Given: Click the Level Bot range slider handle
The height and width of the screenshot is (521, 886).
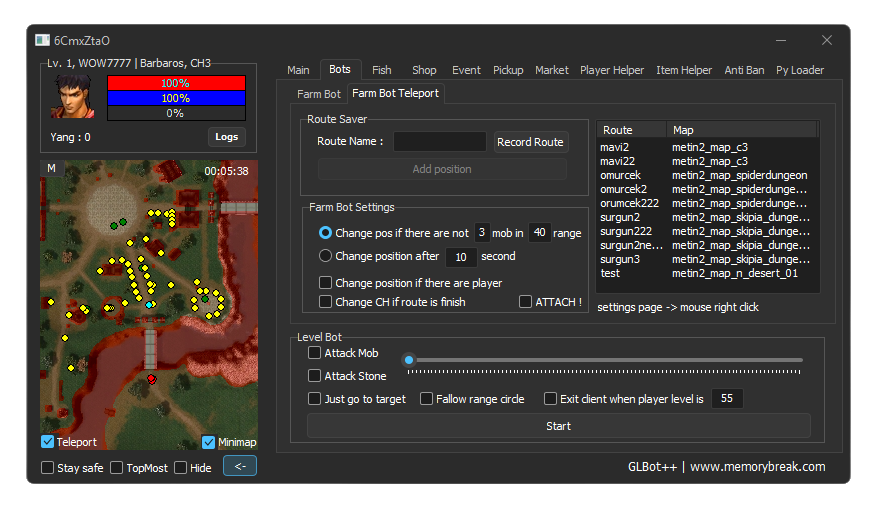Looking at the screenshot, I should pyautogui.click(x=409, y=360).
